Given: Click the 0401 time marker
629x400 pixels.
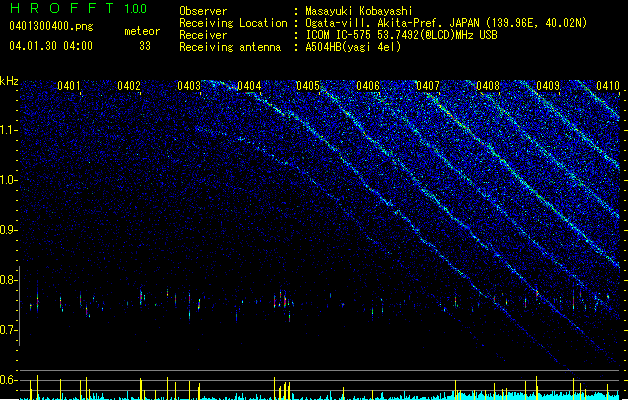Looking at the screenshot, I should tap(69, 86).
